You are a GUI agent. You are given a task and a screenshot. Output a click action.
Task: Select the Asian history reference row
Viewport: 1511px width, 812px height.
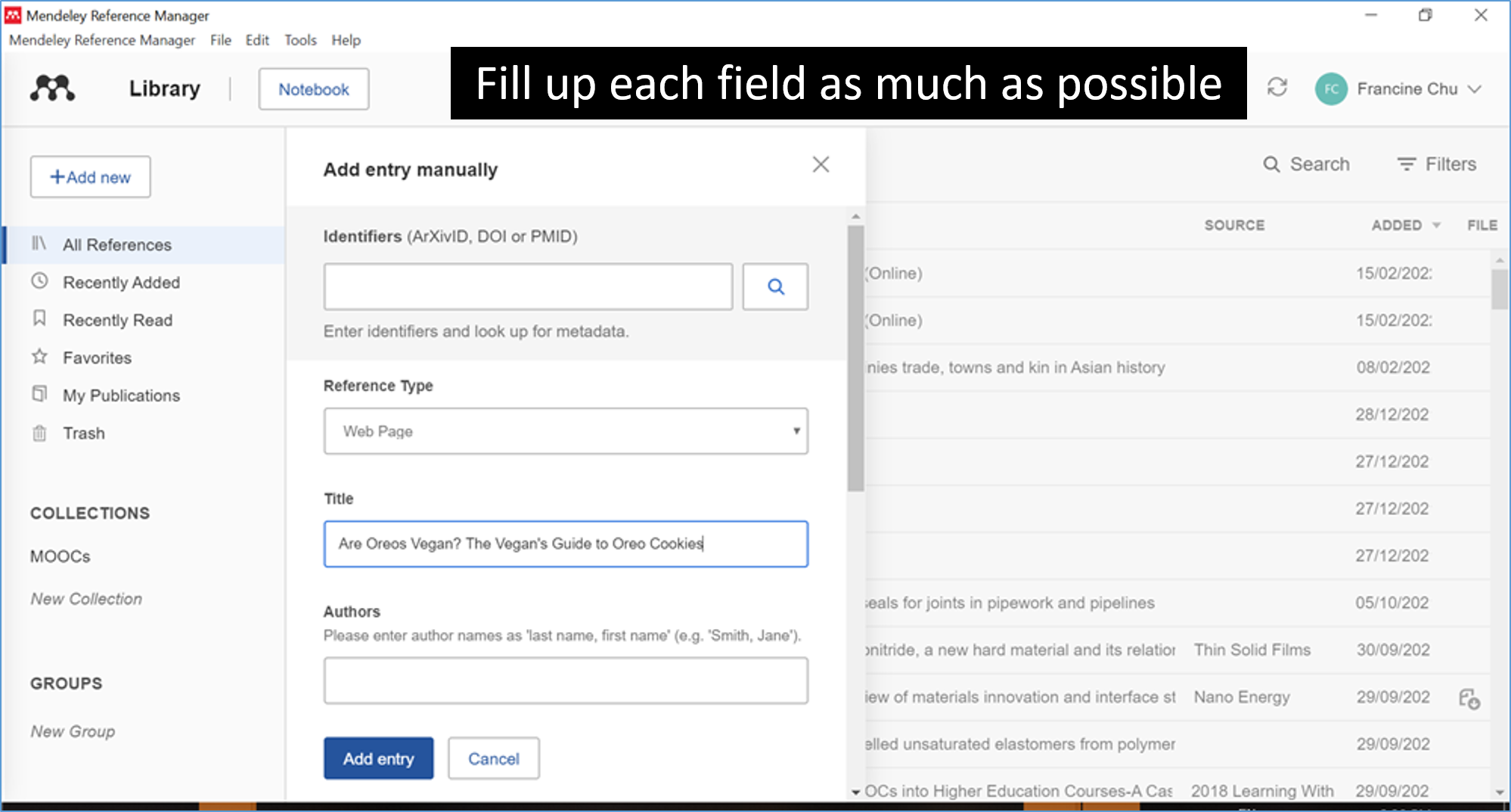[1178, 367]
